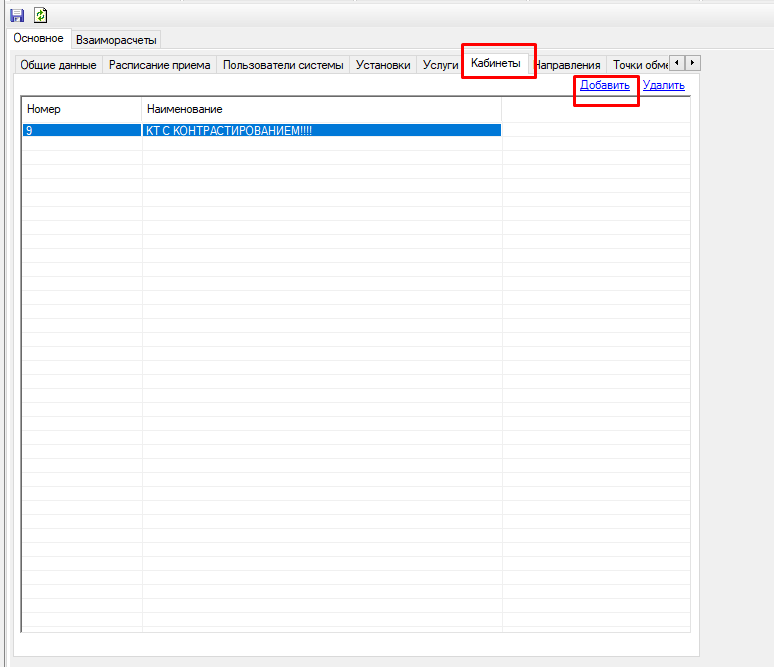This screenshot has width=774, height=667.
Task: Click the Наименование column header
Action: pyautogui.click(x=321, y=108)
